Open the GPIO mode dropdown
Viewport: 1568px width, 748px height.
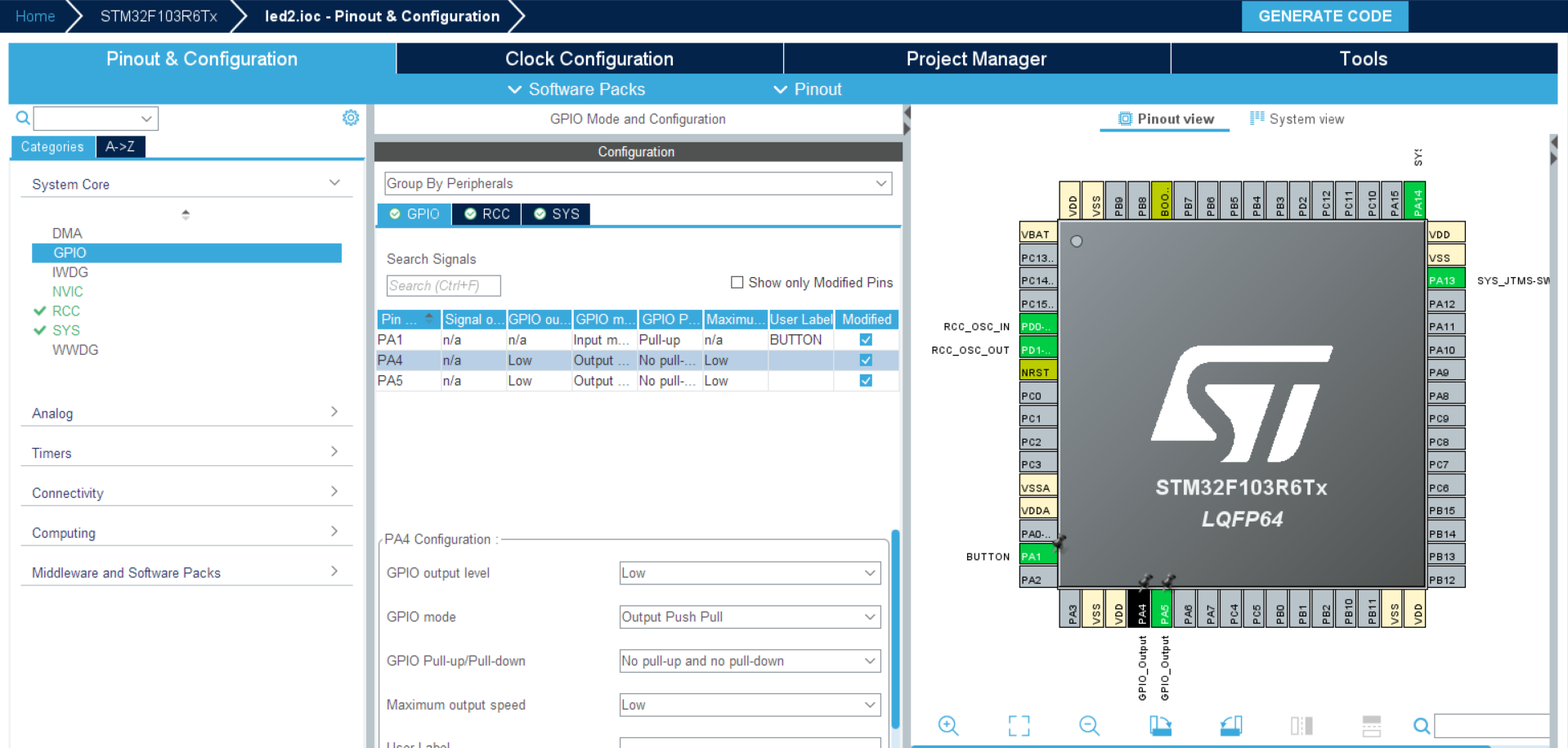[750, 616]
